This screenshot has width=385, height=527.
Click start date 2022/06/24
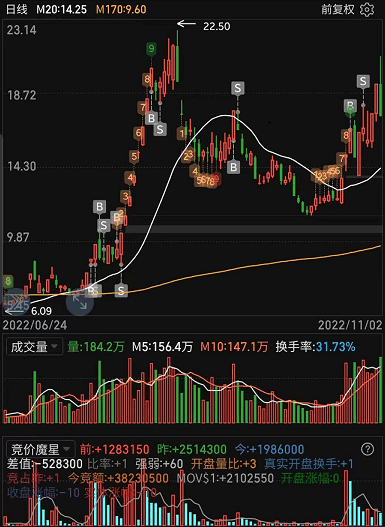click(35, 325)
